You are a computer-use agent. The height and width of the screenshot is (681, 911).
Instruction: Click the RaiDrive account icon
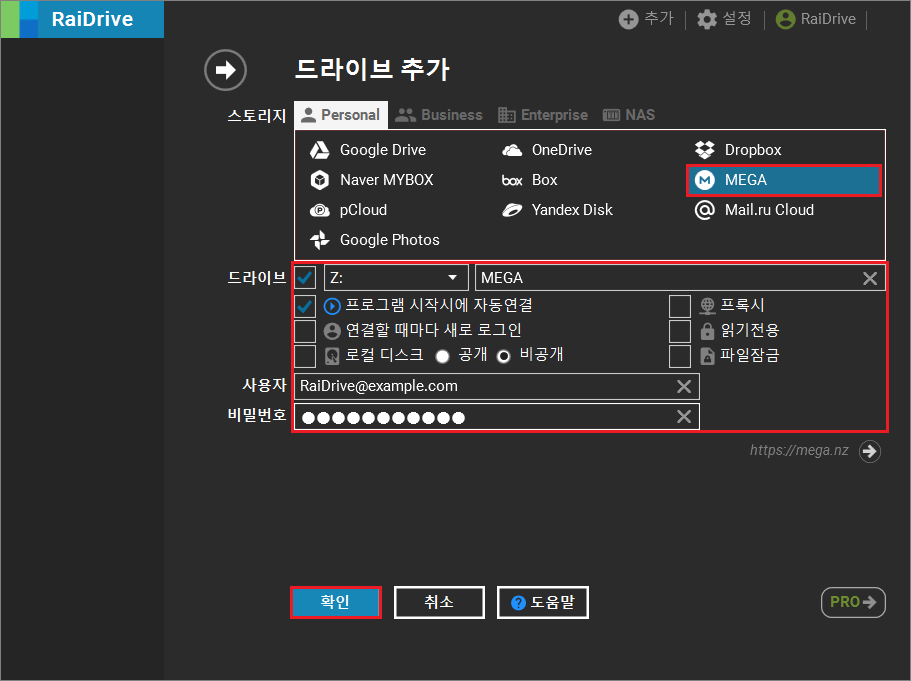point(785,19)
